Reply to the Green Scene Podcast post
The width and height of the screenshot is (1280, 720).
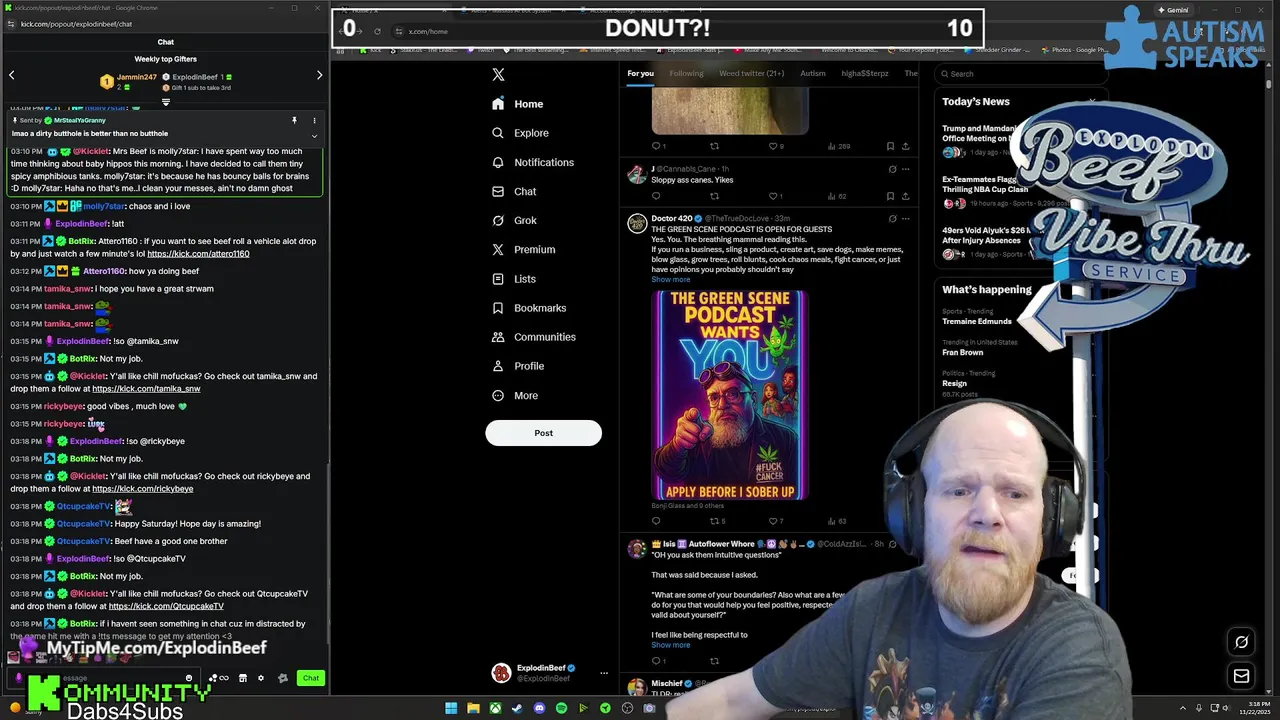(656, 521)
